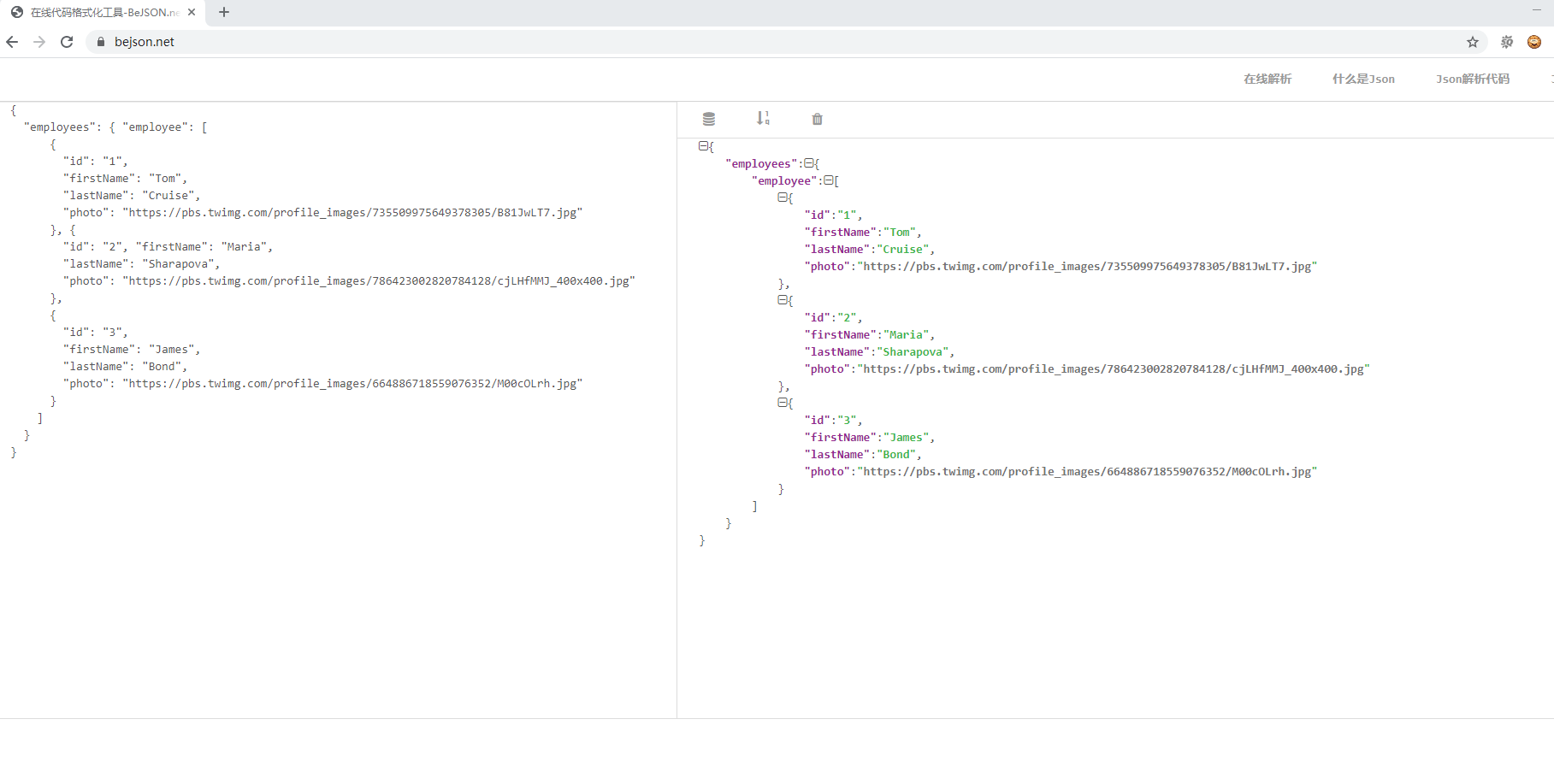This screenshot has height=784, width=1554.
Task: Click inside the address bar
Action: (x=342, y=41)
